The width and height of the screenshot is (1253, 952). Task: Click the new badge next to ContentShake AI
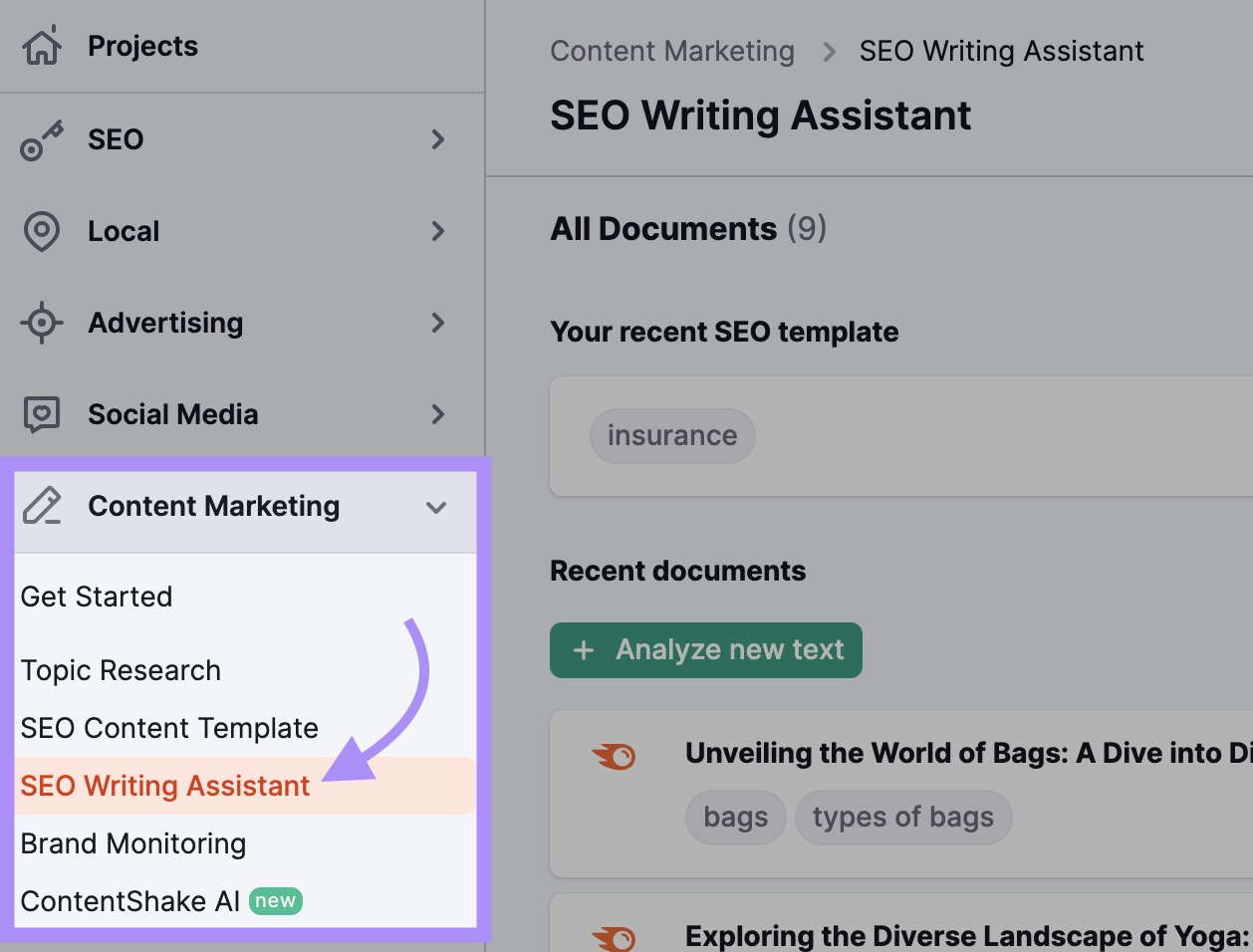click(x=275, y=900)
